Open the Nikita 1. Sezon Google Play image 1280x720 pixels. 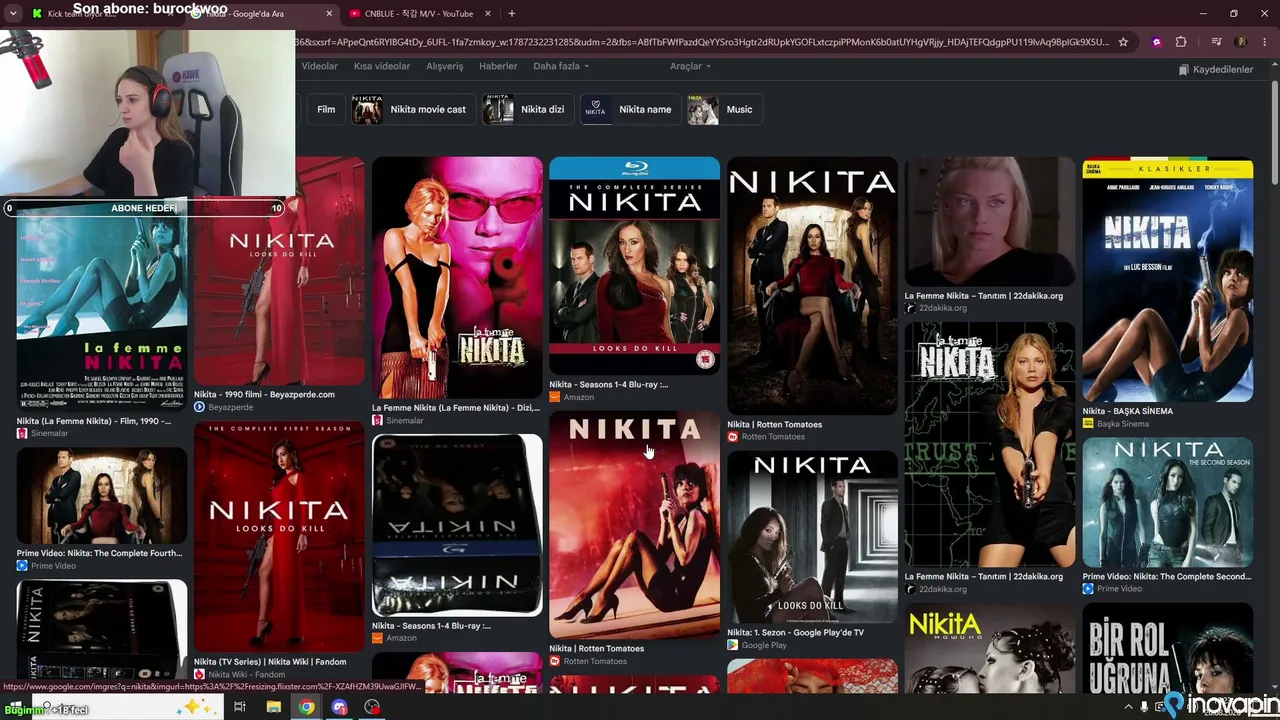(812, 537)
